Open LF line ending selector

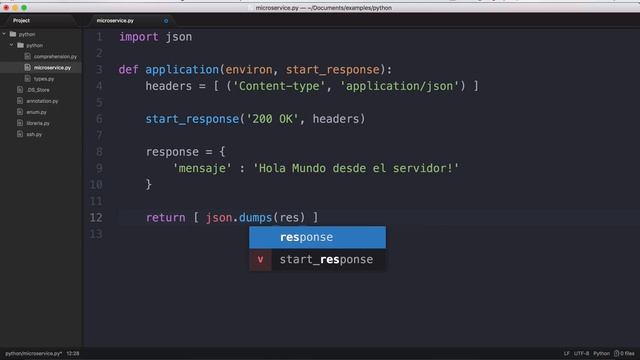567,353
